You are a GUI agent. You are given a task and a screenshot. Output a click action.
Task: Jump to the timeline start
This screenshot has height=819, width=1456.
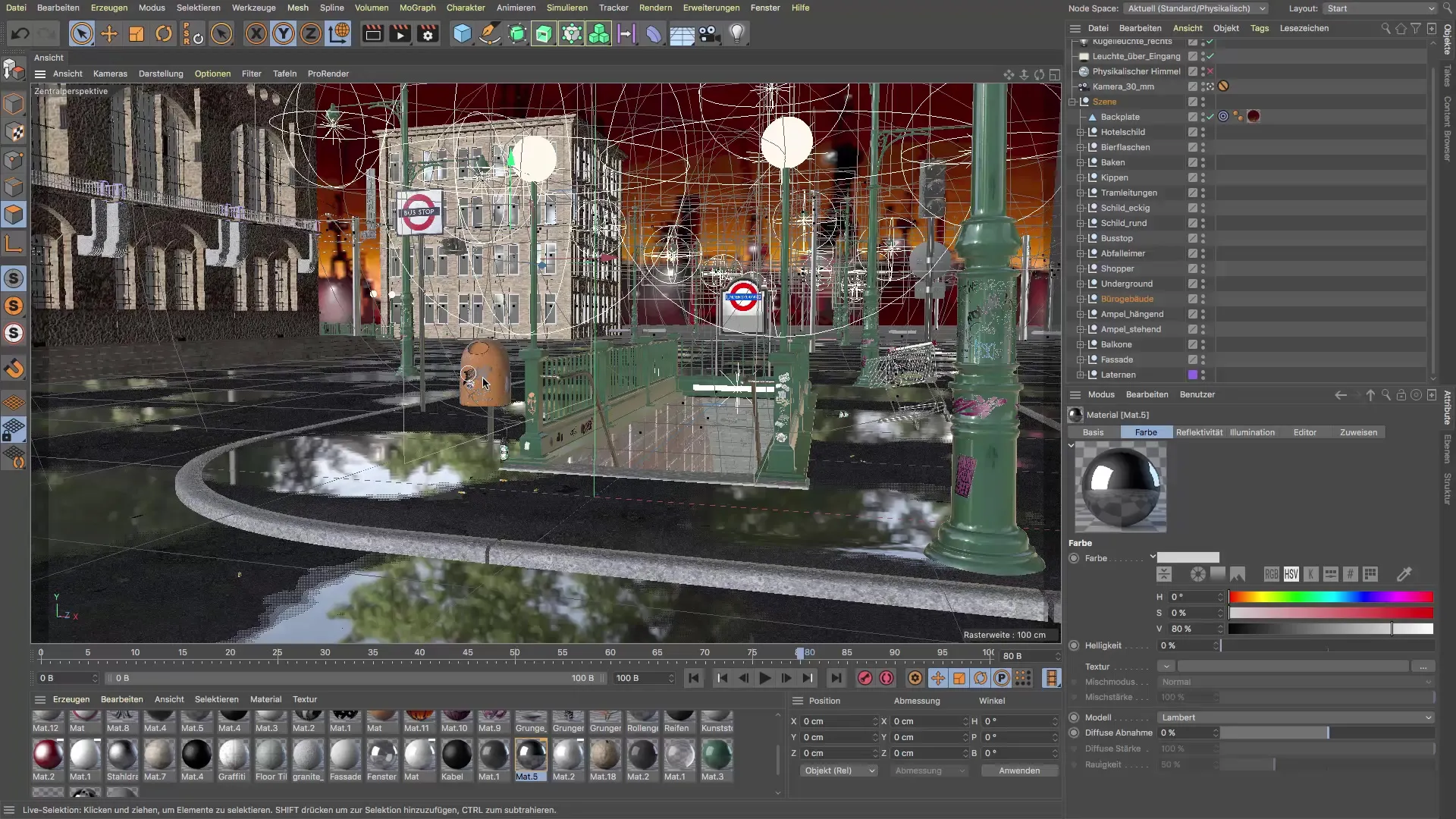pos(693,678)
